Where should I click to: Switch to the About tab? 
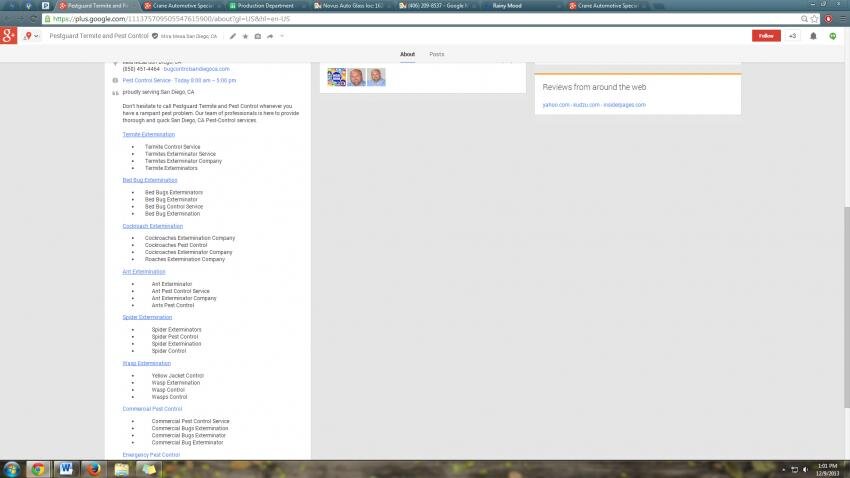[407, 54]
